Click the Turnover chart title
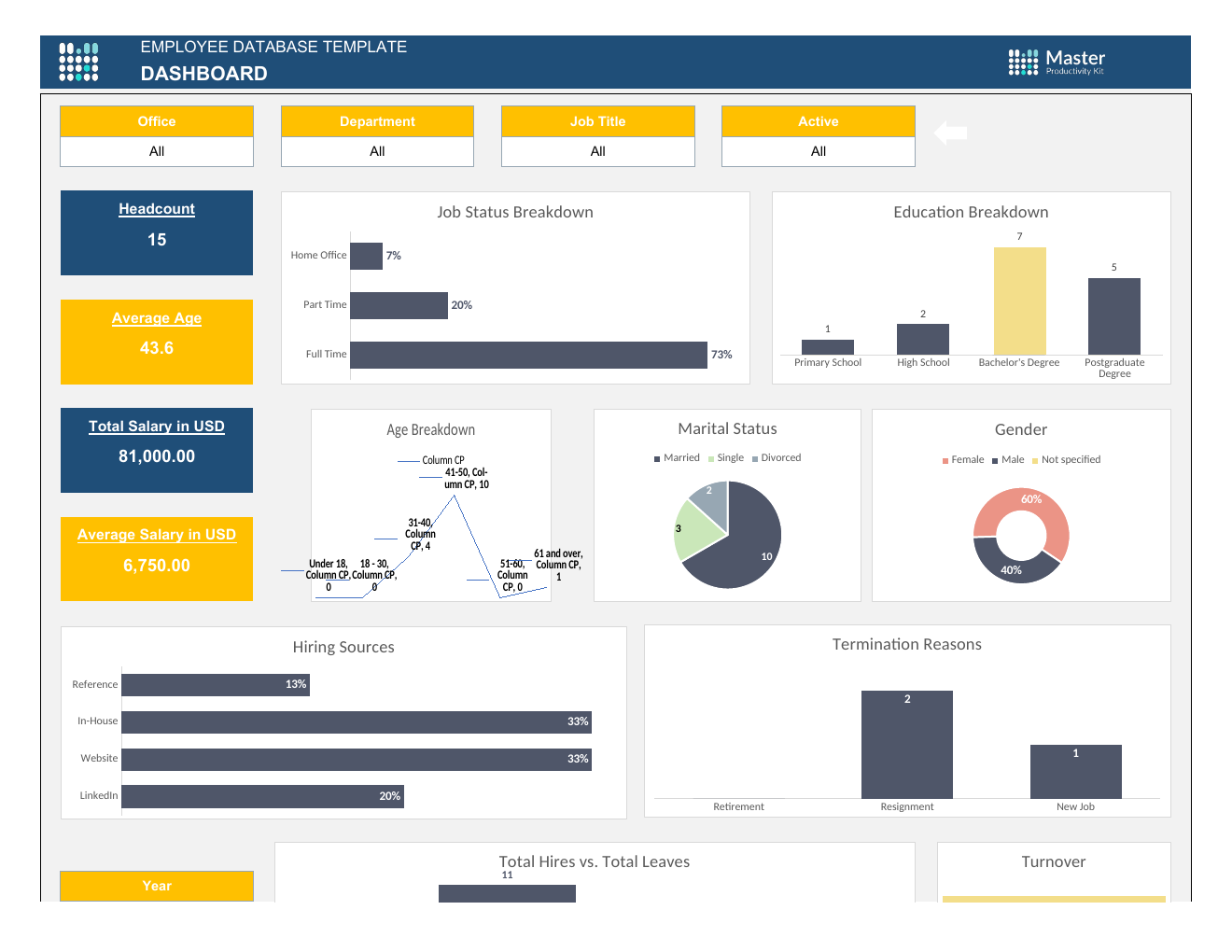Viewport: 1232px width, 952px height. (1054, 862)
